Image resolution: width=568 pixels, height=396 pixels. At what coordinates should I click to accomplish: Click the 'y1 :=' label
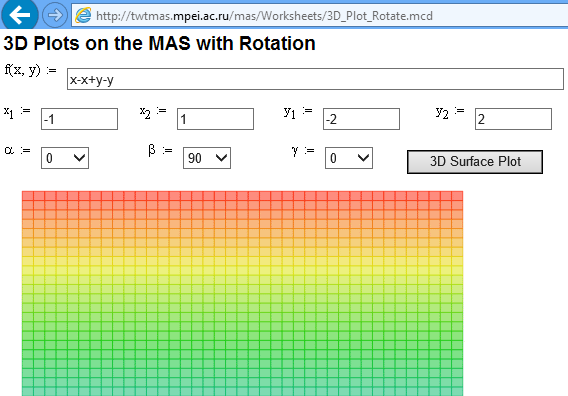(298, 112)
